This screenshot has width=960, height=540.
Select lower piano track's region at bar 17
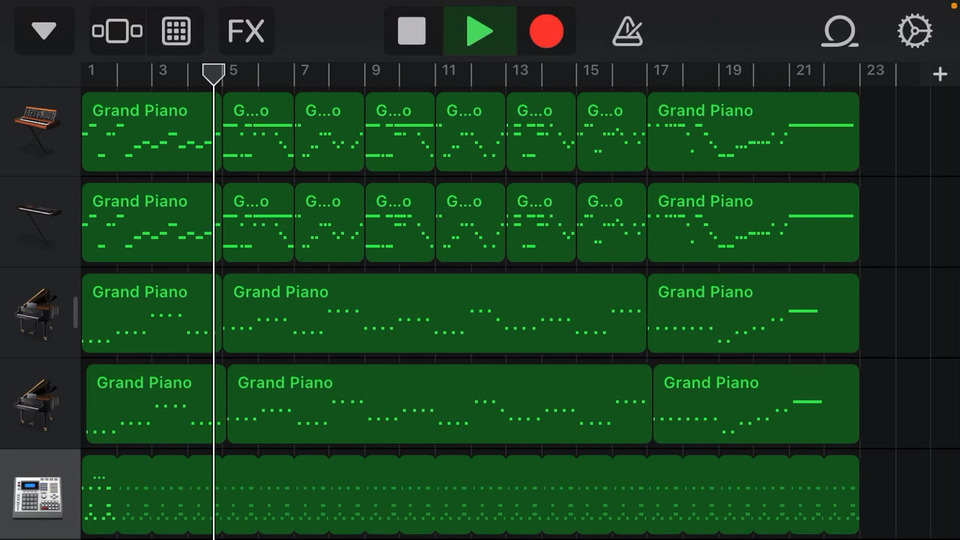(x=756, y=403)
